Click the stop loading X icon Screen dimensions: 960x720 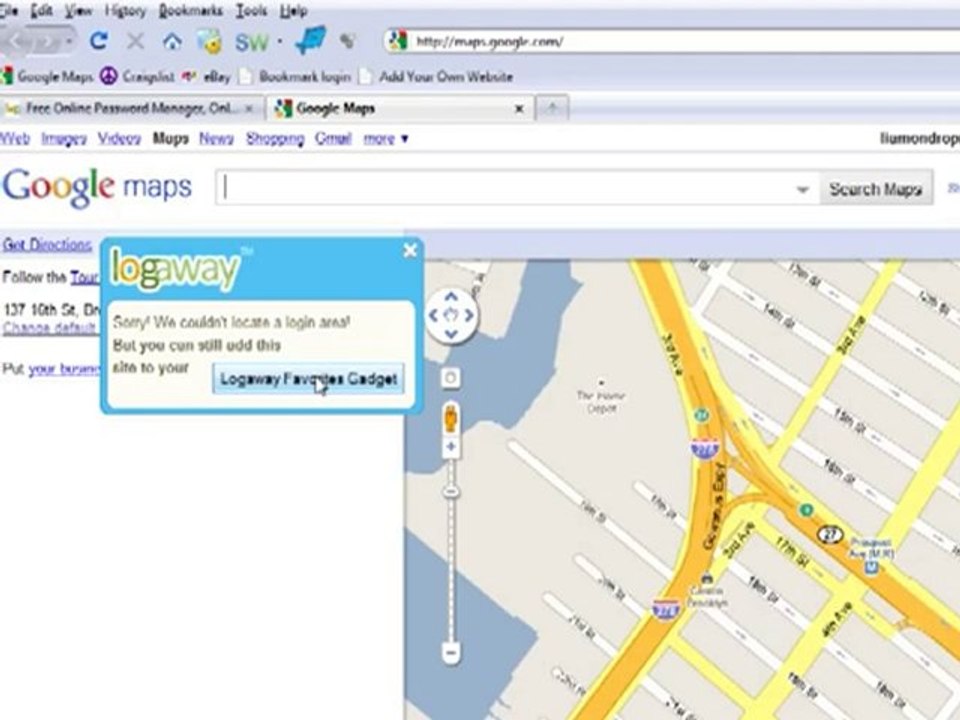click(x=135, y=42)
